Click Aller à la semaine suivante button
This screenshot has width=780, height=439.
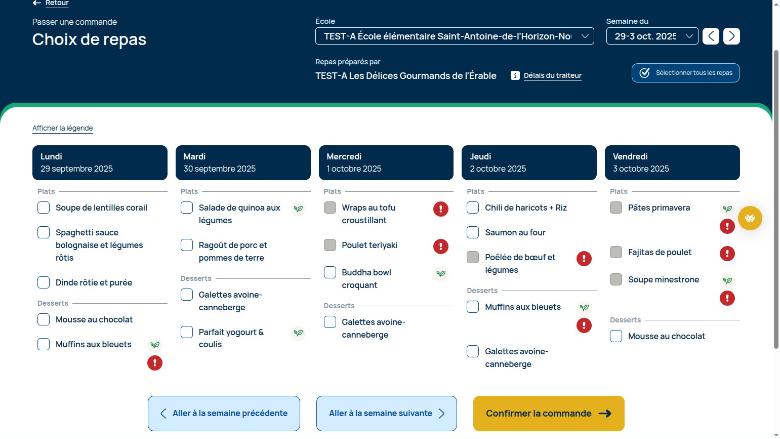coord(386,413)
